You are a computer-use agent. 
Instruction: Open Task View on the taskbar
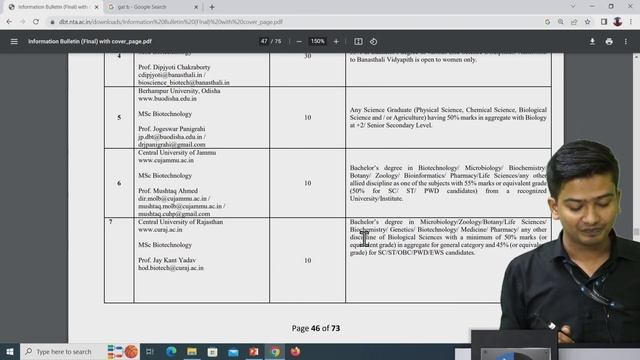[150, 351]
